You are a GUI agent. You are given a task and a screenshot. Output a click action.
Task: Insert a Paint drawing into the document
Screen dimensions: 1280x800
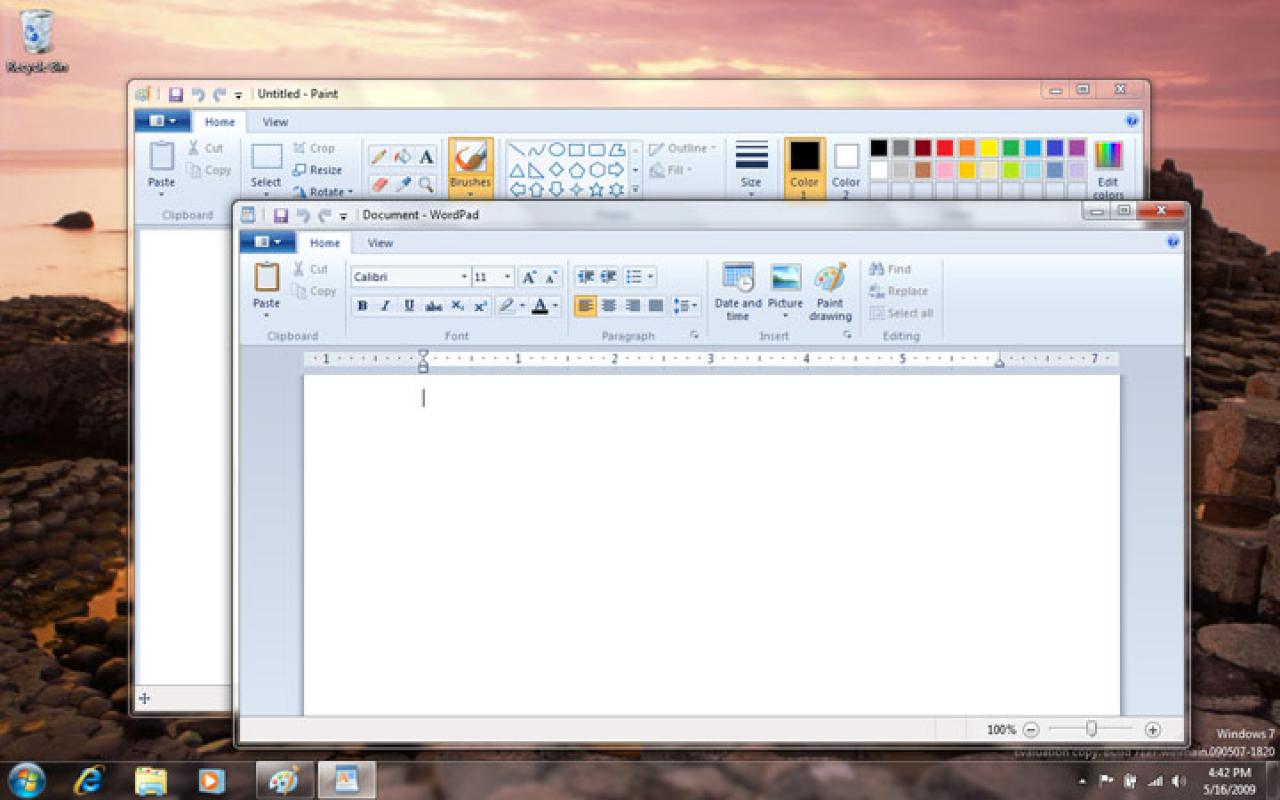coord(830,291)
